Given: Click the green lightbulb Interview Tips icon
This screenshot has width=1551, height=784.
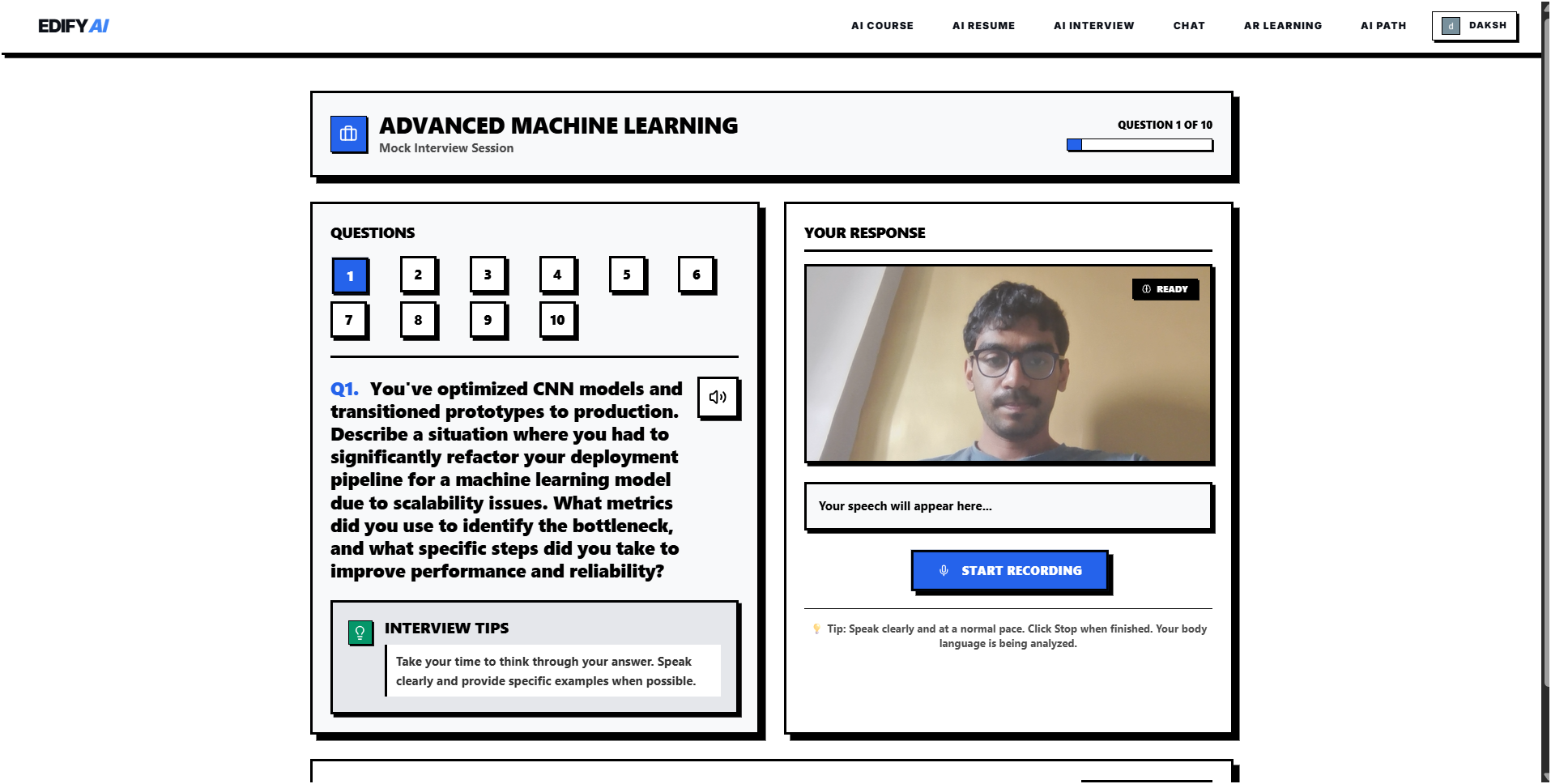Looking at the screenshot, I should pyautogui.click(x=360, y=633).
